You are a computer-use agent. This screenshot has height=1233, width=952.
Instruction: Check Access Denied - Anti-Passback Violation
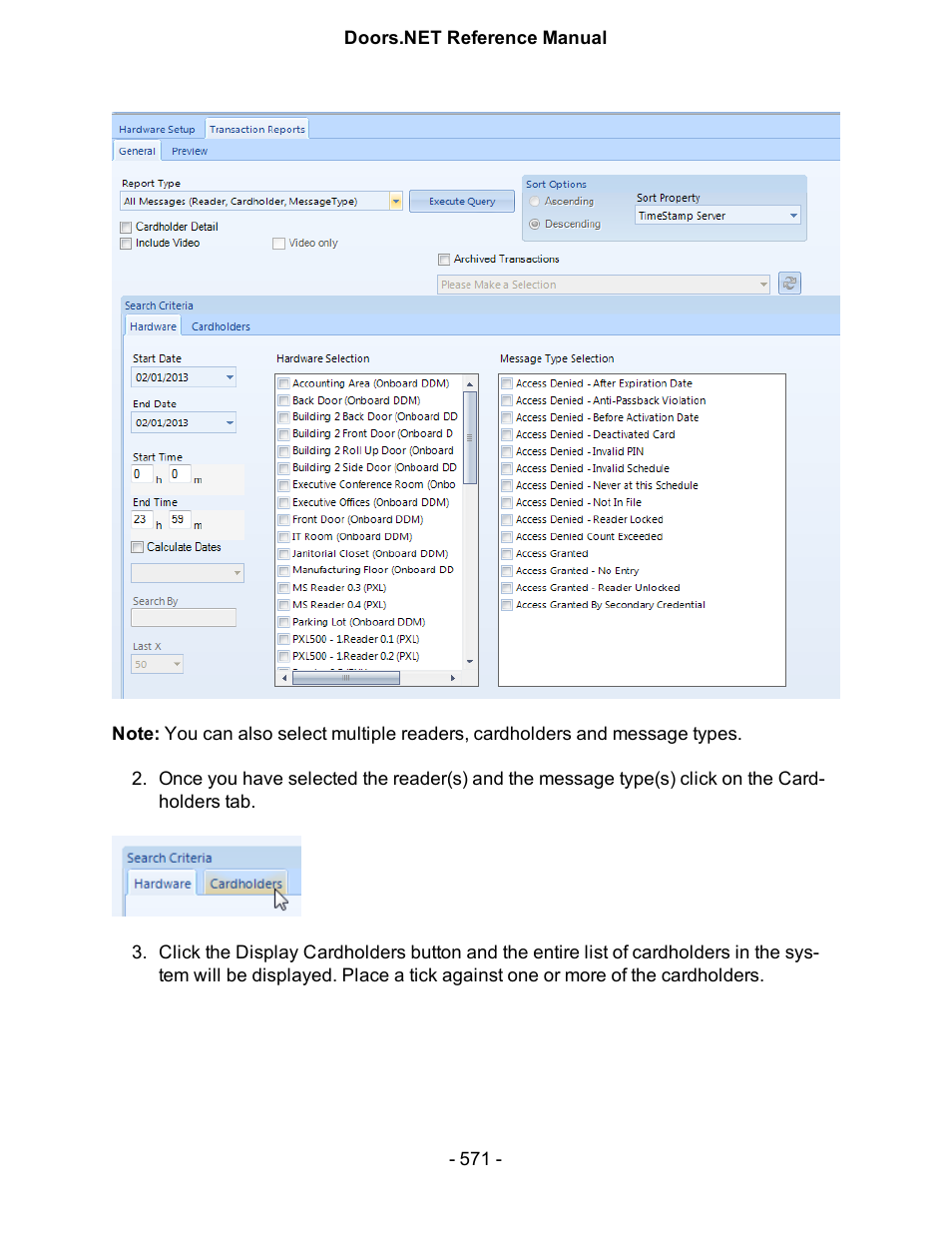(507, 401)
